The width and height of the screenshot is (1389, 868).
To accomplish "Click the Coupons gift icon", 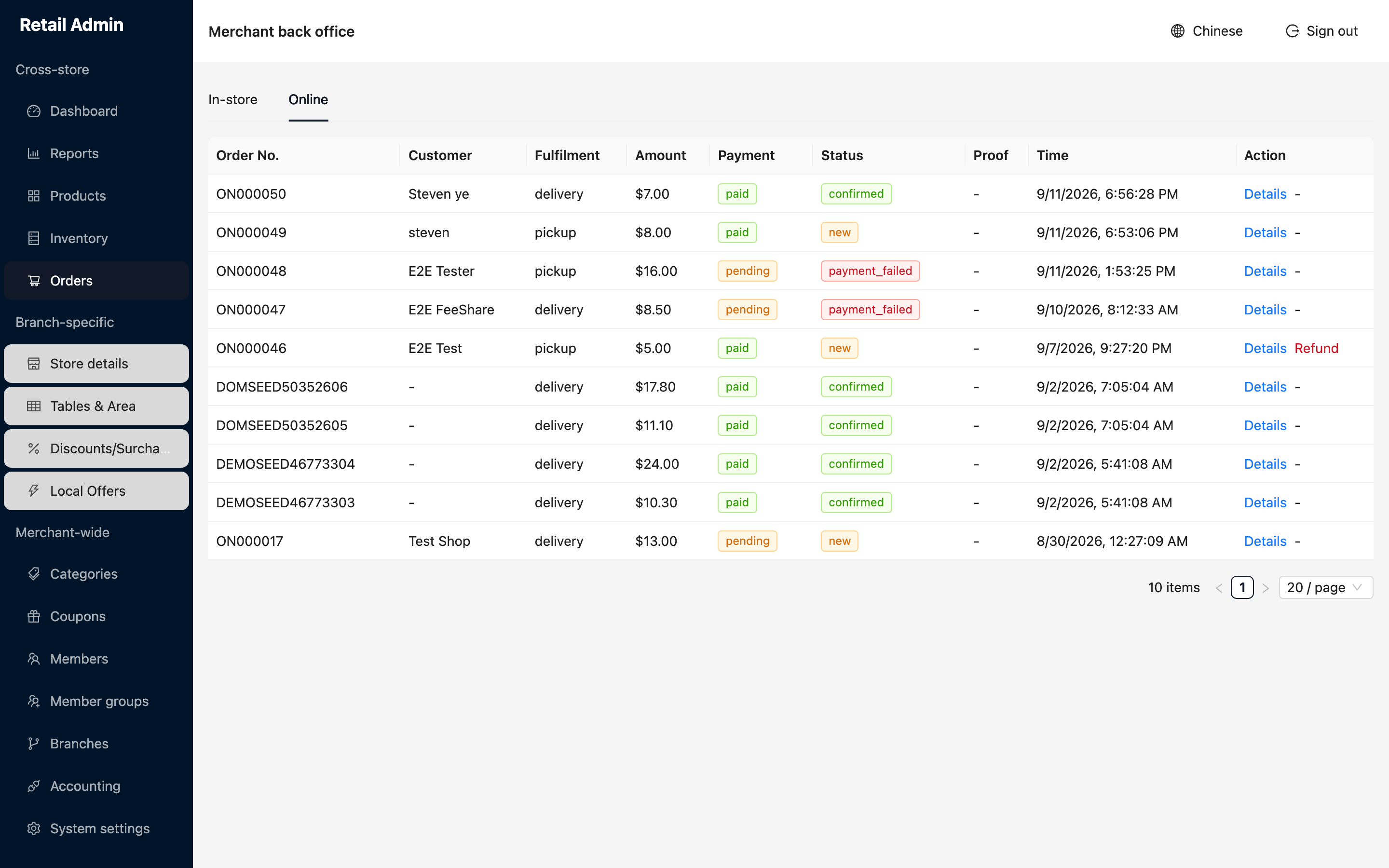I will (34, 616).
